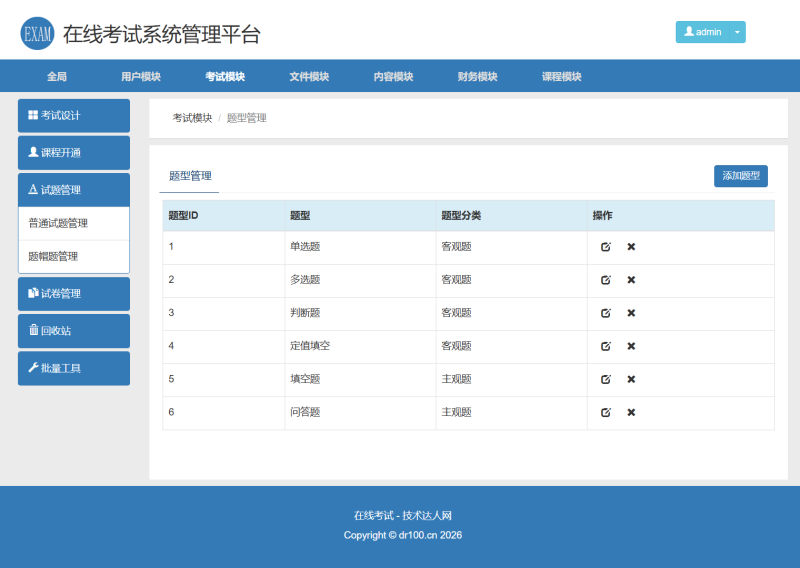Click 题型管理 breadcrumb text

point(246,118)
